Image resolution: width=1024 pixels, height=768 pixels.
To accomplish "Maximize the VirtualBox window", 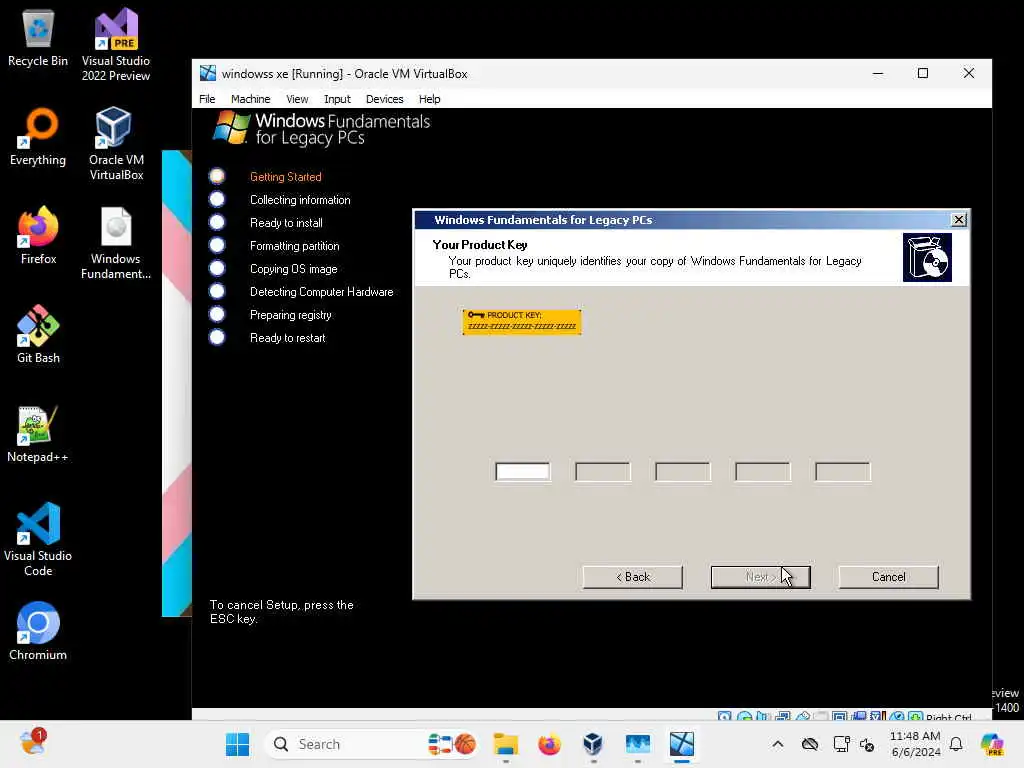I will tap(923, 73).
